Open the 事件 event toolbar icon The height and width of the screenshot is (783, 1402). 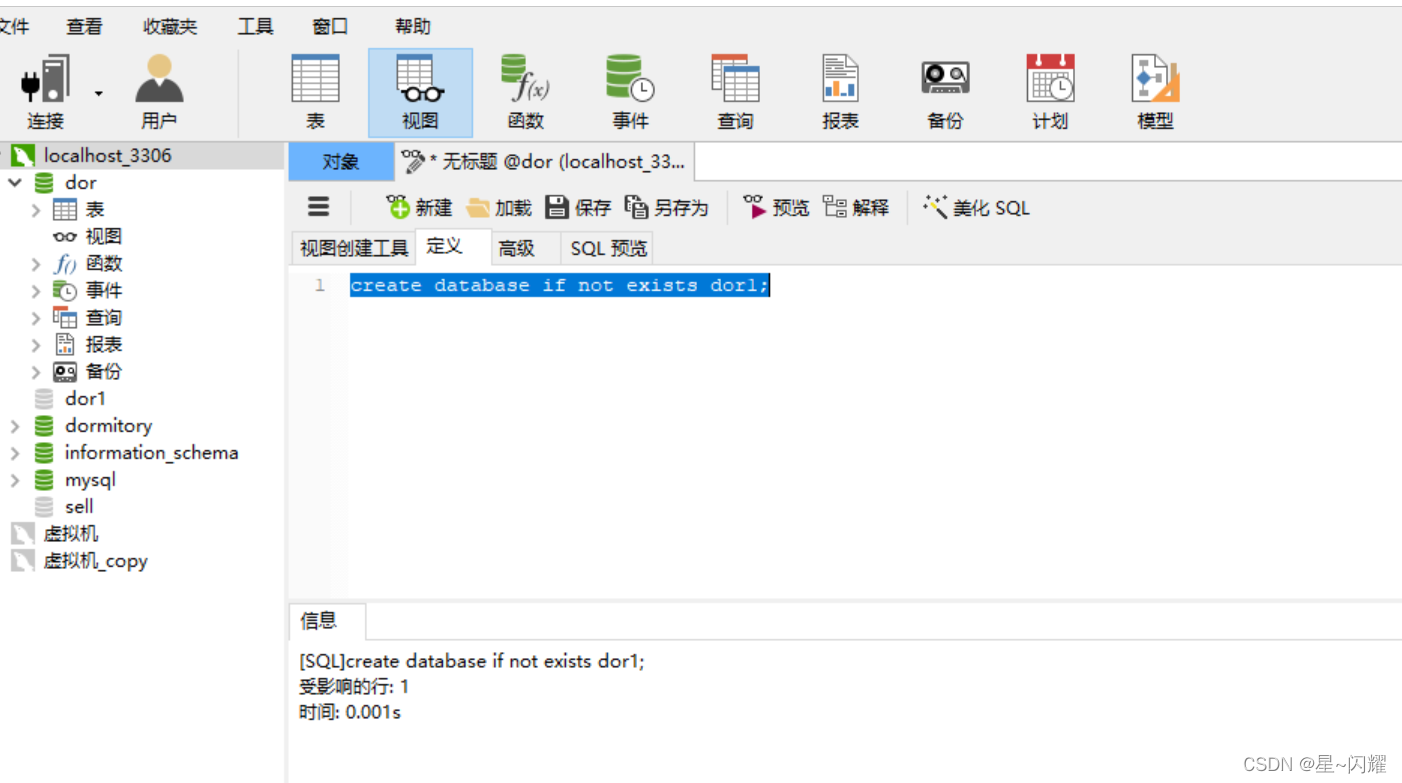click(630, 93)
